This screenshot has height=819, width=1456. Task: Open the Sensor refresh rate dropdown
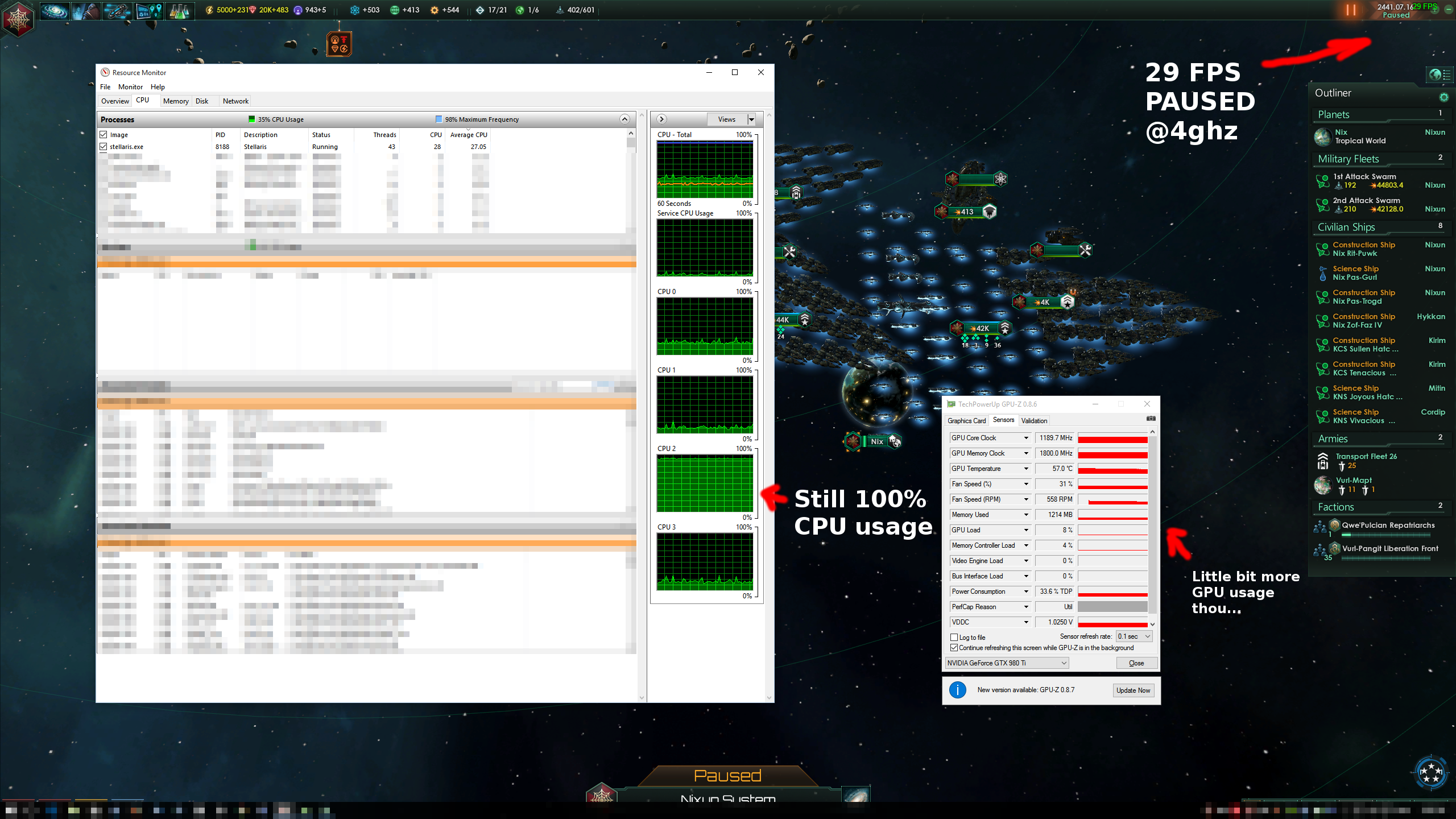coord(1133,636)
